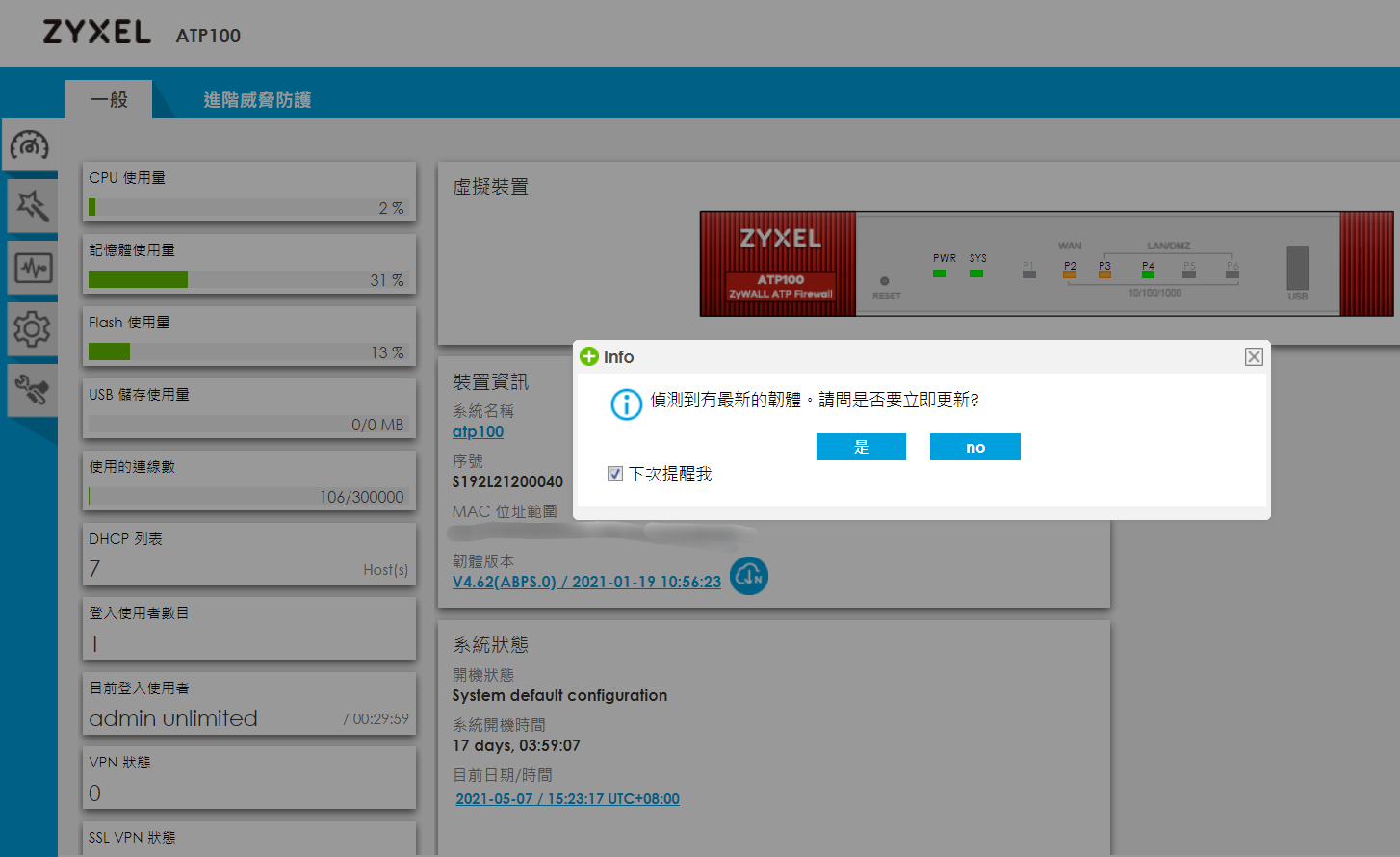The height and width of the screenshot is (857, 1400).
Task: Click the VPN 狀態 value 0
Action: (x=94, y=793)
